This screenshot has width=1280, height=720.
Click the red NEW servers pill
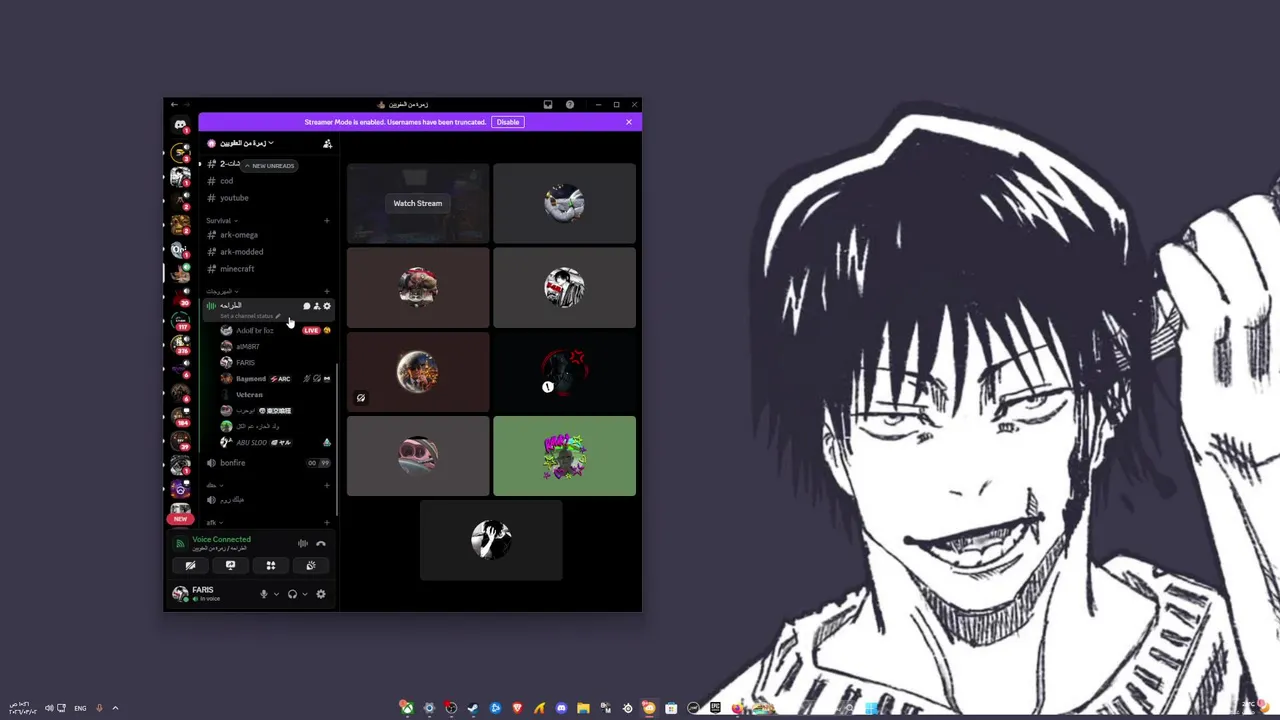click(180, 519)
